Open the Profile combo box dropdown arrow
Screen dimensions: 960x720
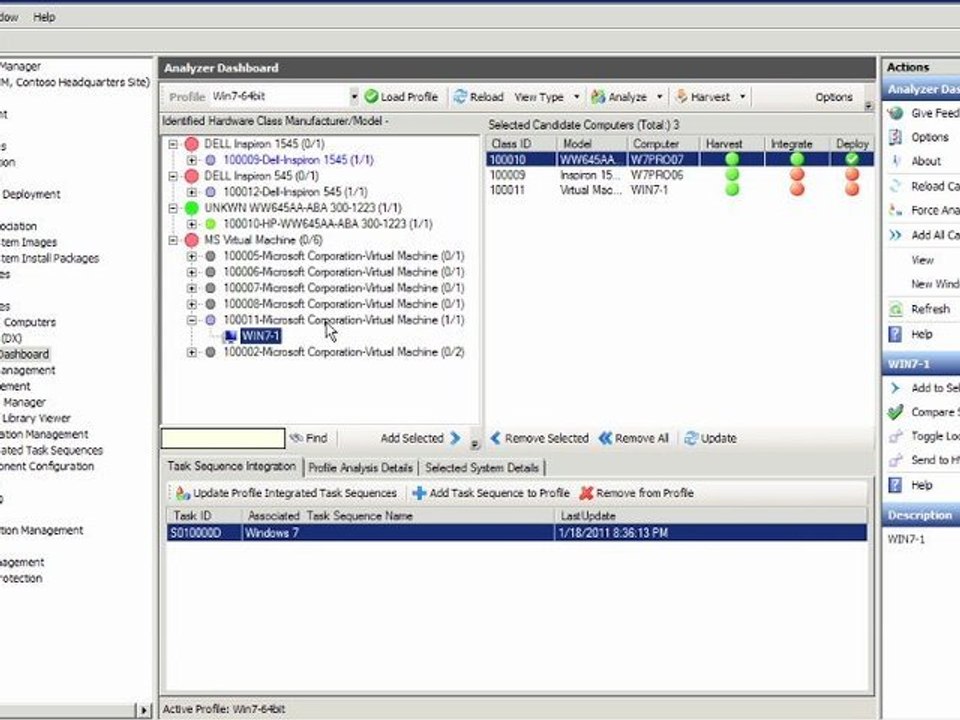point(354,97)
